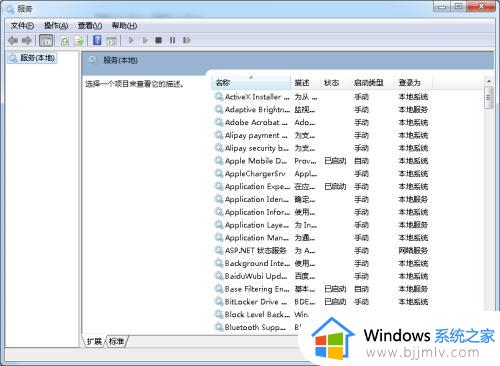Click the vertical scrollbar thumb
This screenshot has height=366, width=500.
tap(489, 97)
